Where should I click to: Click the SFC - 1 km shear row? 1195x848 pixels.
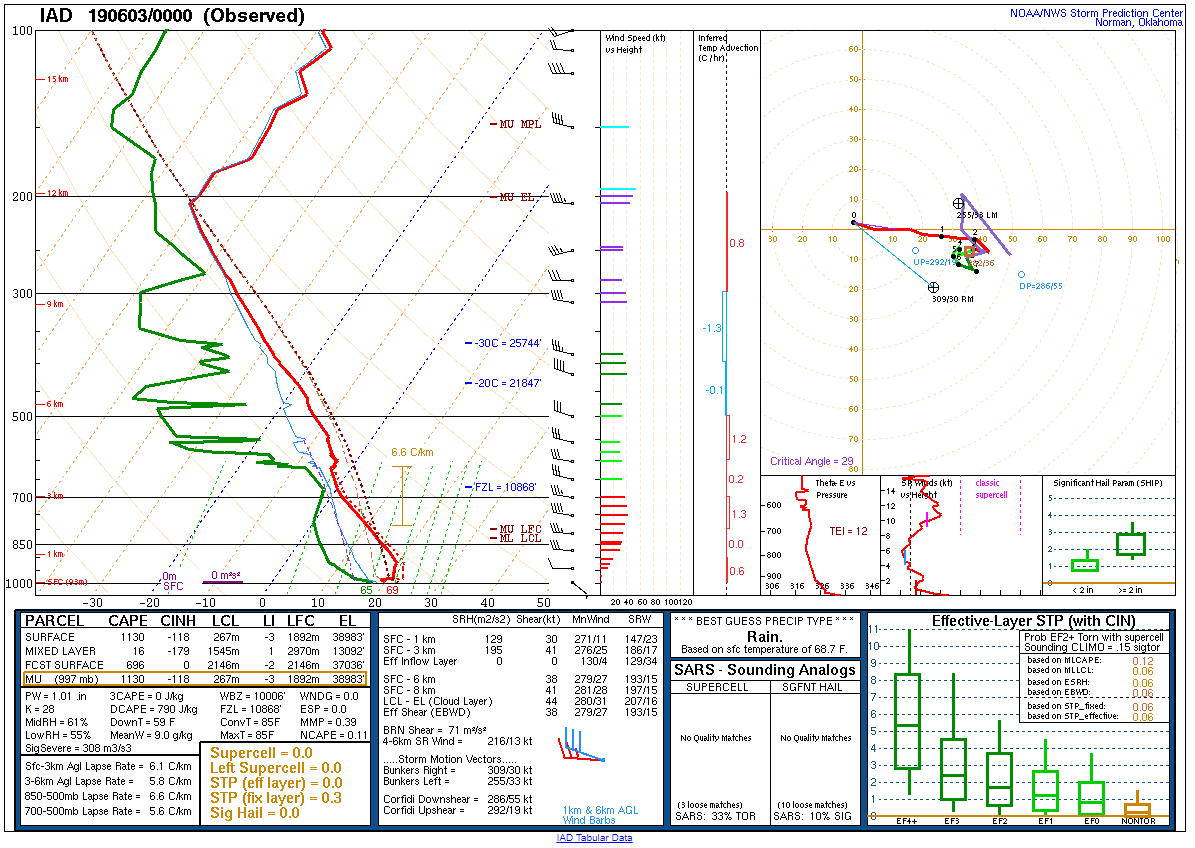click(520, 639)
